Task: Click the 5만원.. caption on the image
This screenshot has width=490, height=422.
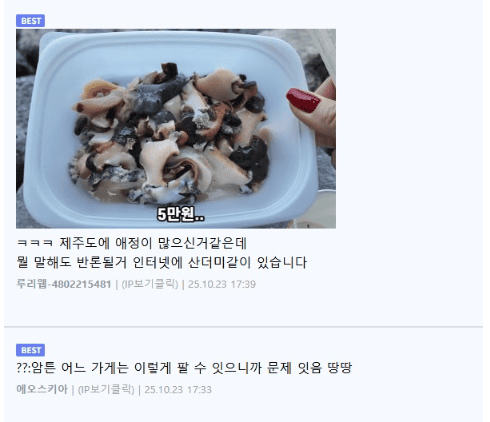Action: tap(180, 214)
